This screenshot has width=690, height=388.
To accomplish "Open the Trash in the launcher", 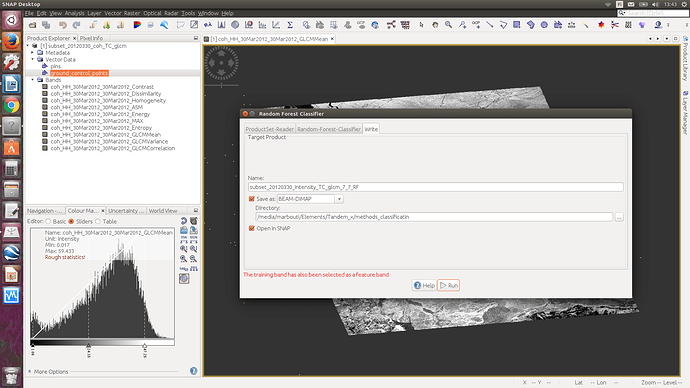I will click(11, 377).
